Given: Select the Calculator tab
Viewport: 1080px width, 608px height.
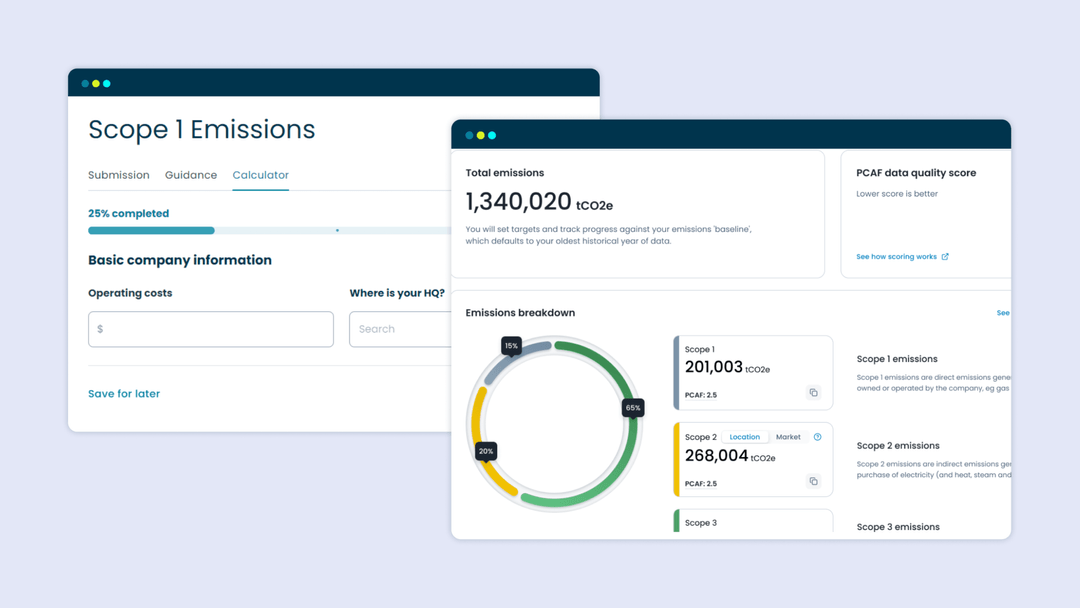Looking at the screenshot, I should tap(260, 175).
